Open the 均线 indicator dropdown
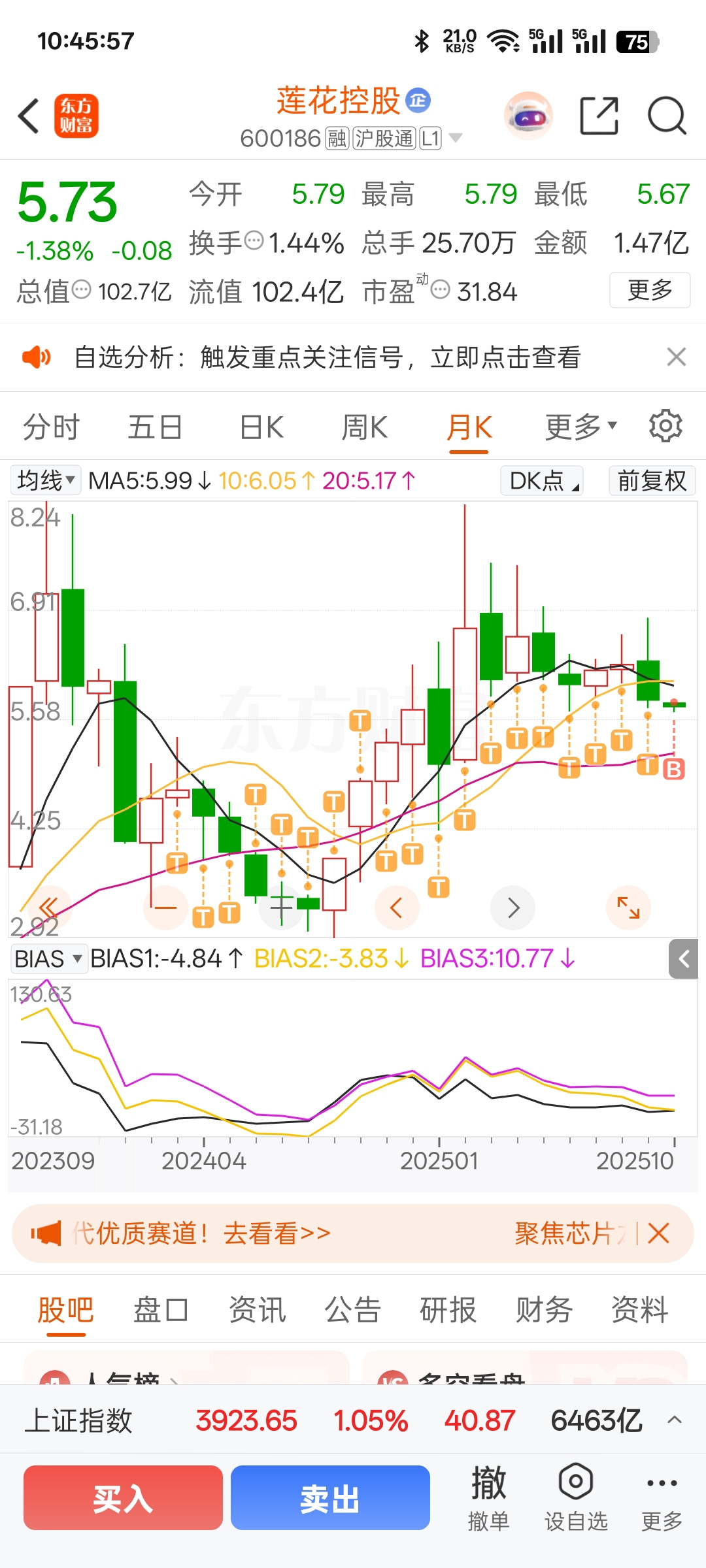 tap(45, 480)
